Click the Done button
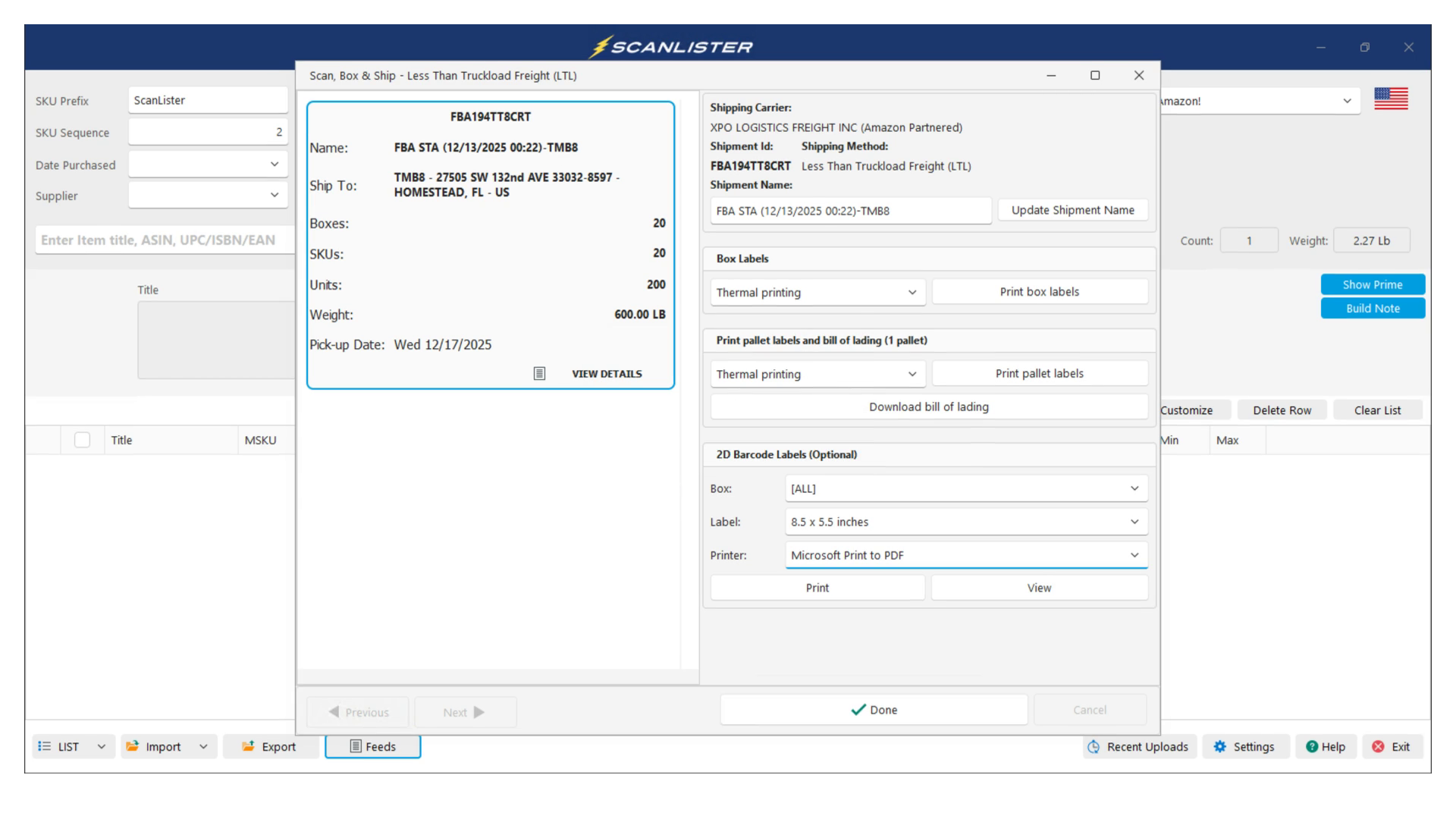This screenshot has height=819, width=1456. [x=874, y=710]
